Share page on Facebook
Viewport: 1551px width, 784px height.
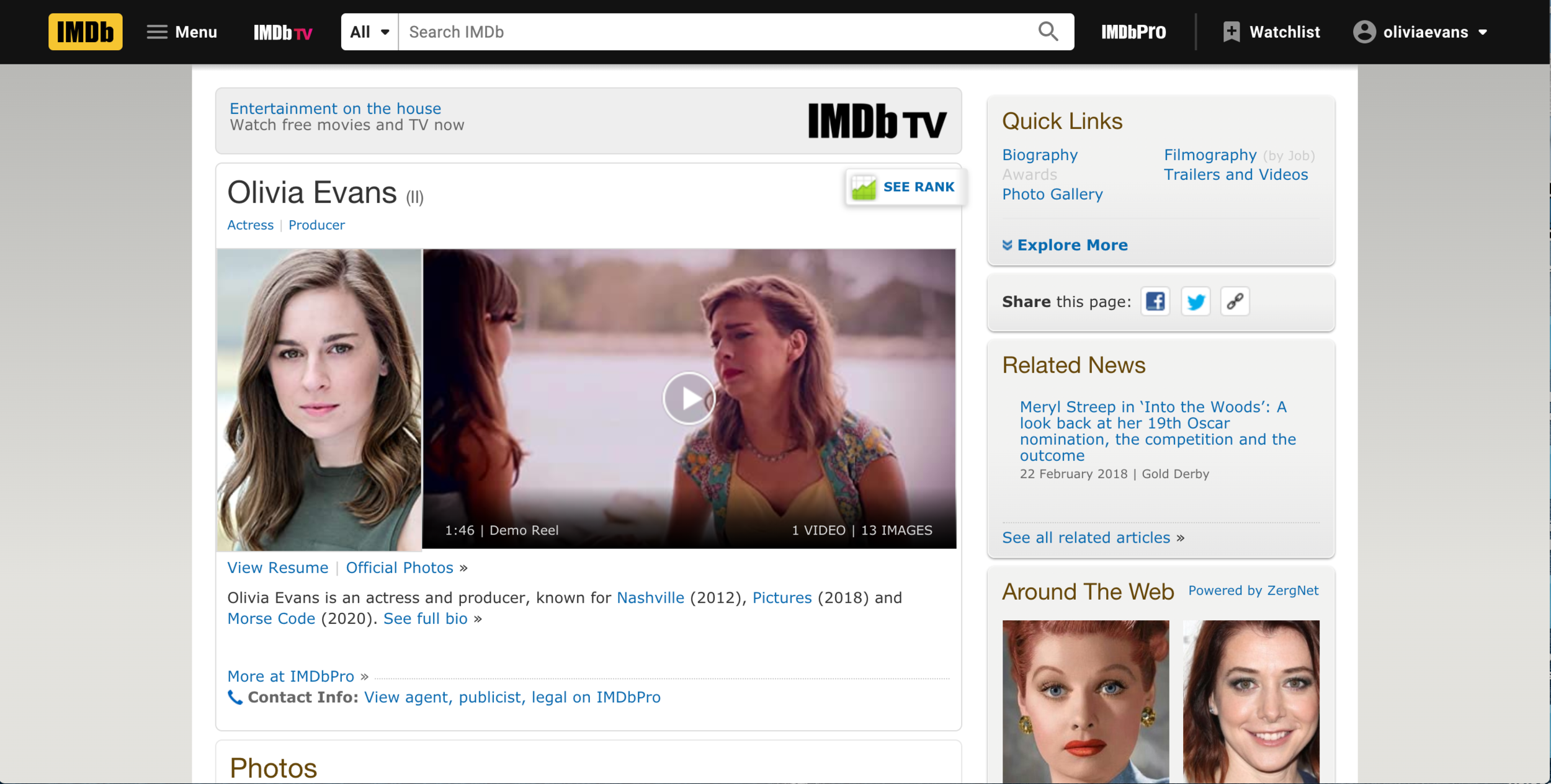1155,301
